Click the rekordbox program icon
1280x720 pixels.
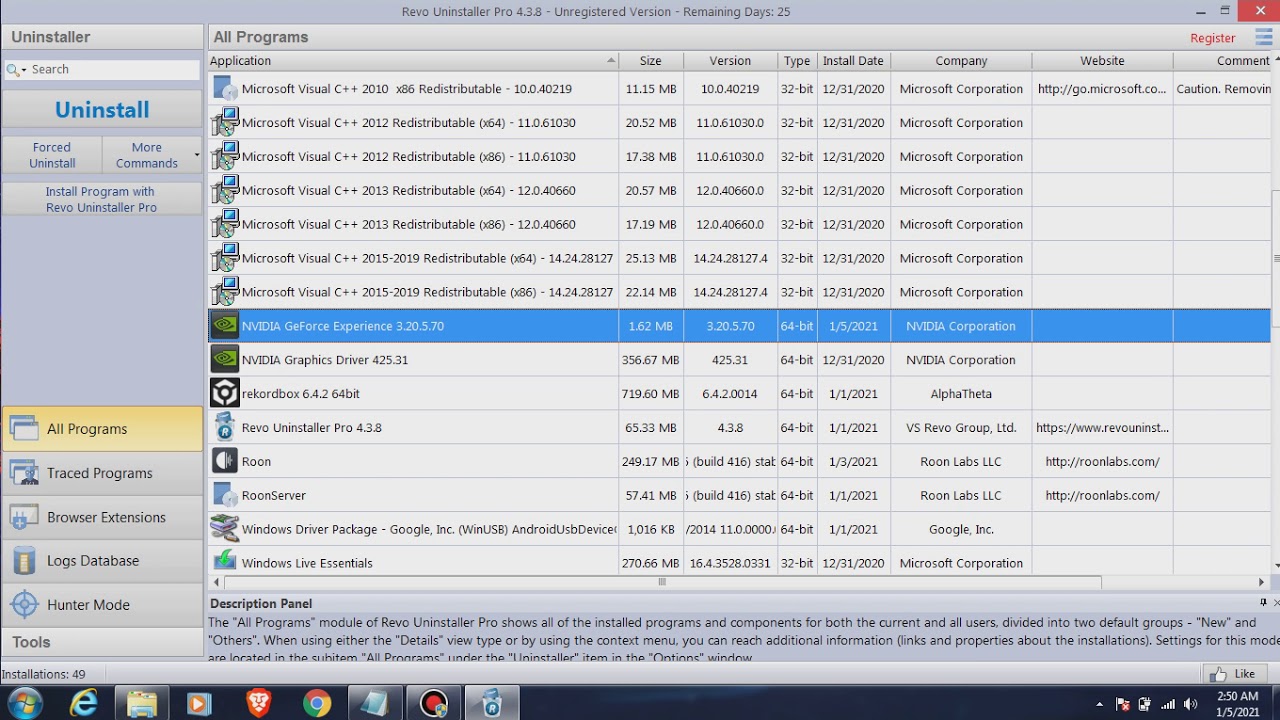[x=225, y=393]
